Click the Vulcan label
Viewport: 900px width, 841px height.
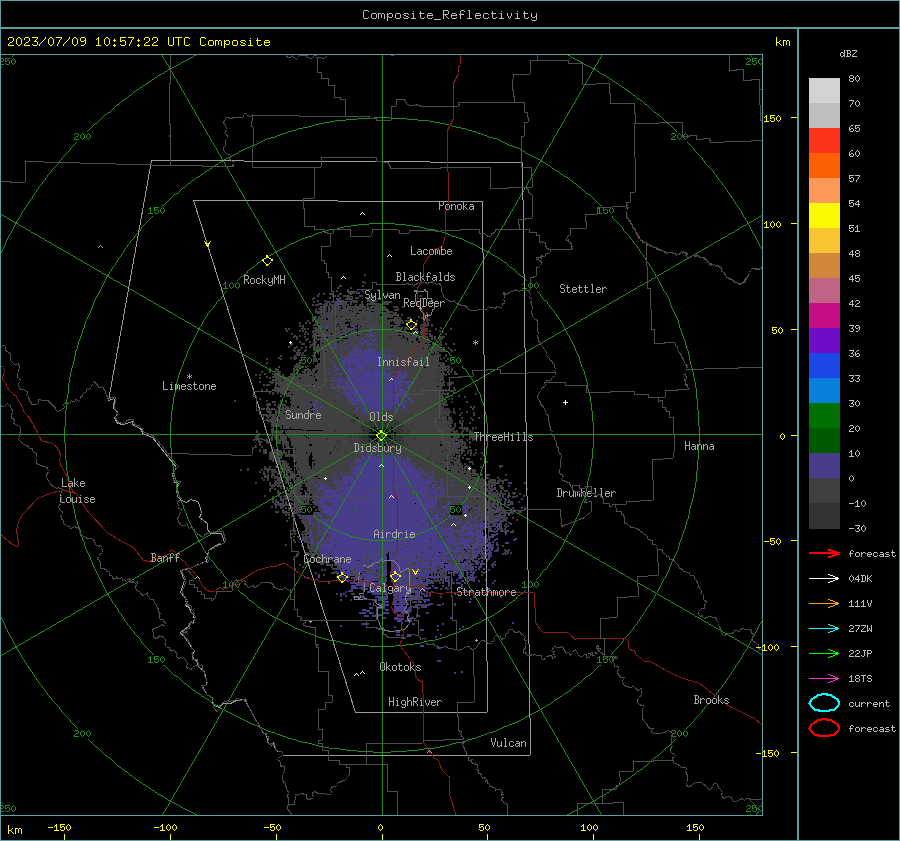[508, 743]
